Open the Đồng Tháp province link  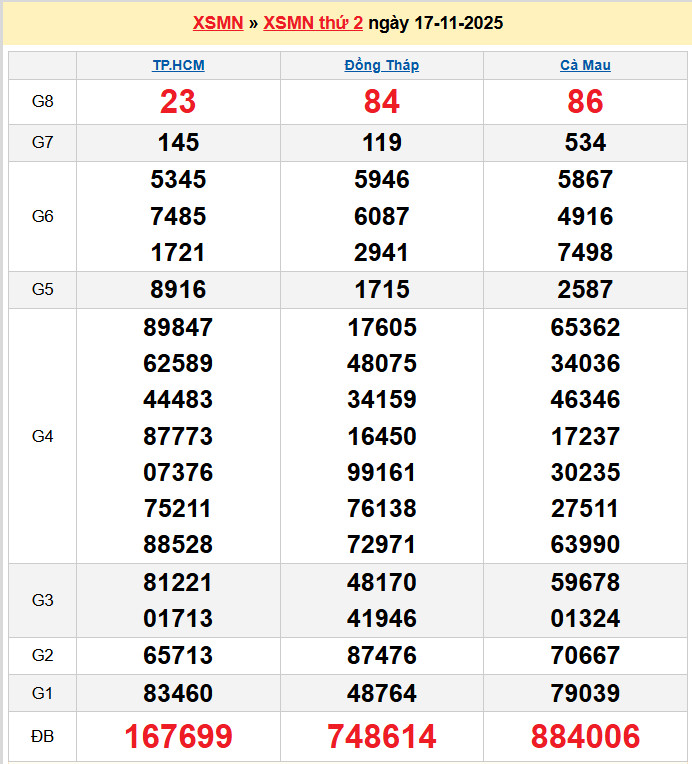pyautogui.click(x=381, y=66)
